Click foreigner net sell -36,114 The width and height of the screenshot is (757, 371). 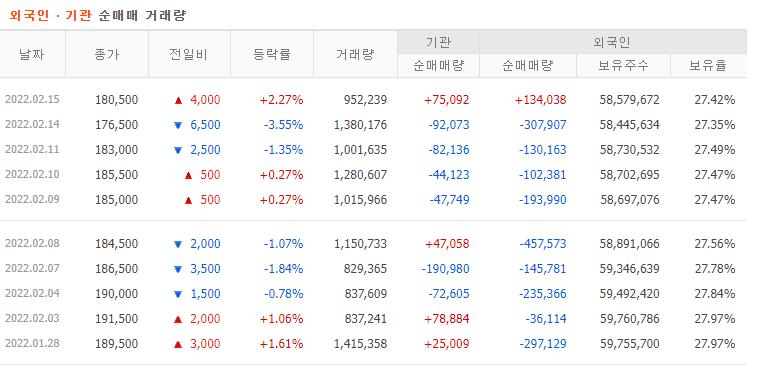point(546,319)
